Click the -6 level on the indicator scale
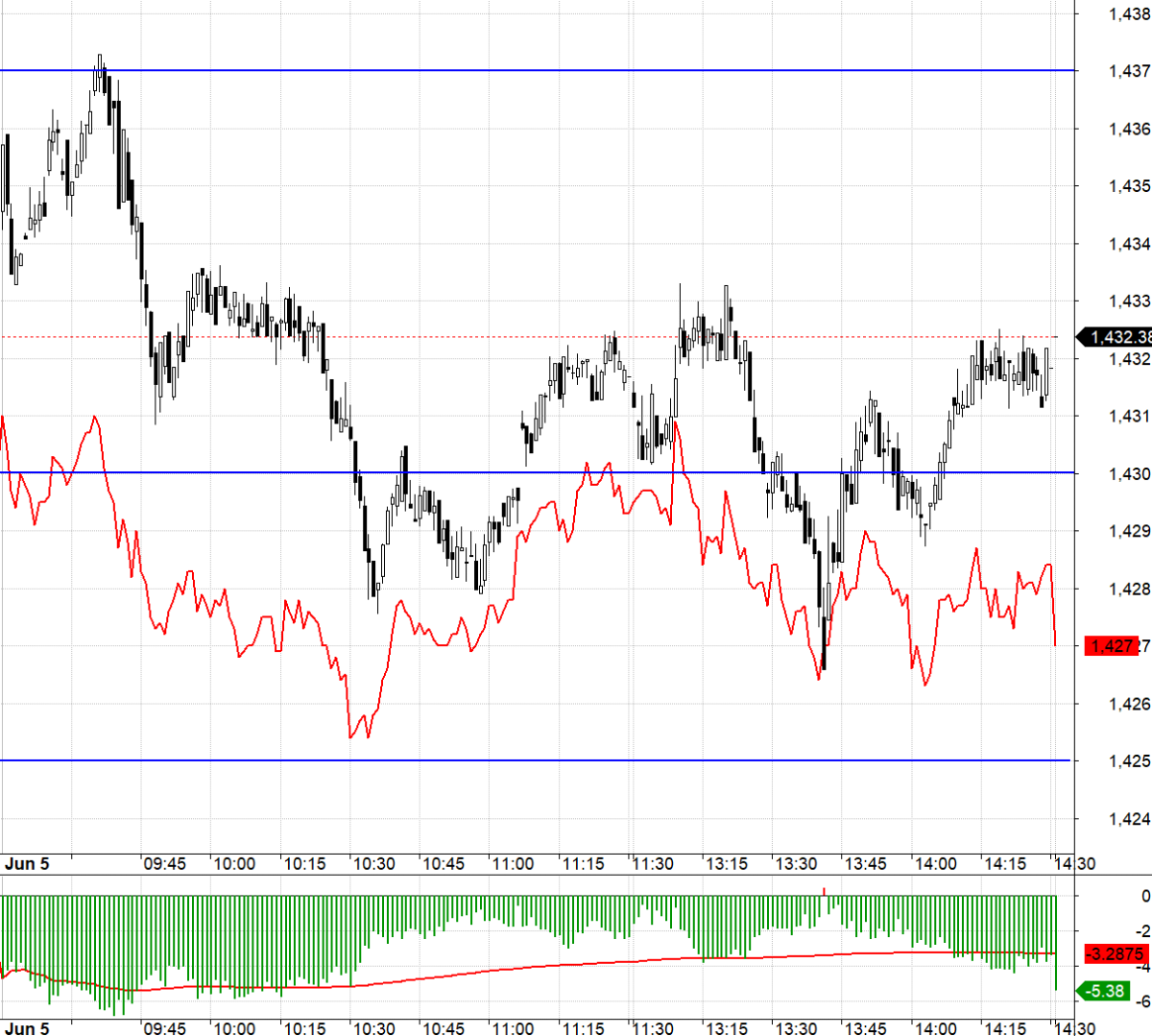Screen dimensions: 1152x1036 [1141, 1000]
